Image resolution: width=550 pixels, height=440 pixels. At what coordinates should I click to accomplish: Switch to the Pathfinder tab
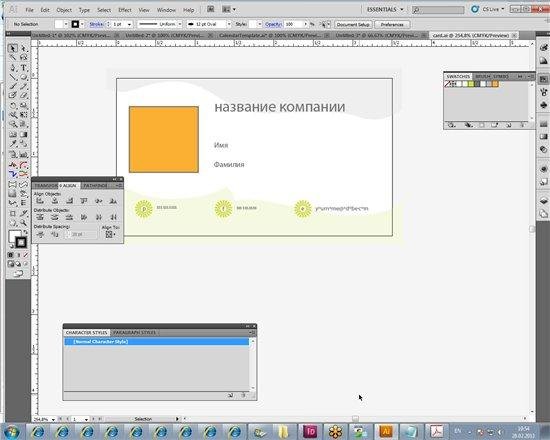pos(95,185)
